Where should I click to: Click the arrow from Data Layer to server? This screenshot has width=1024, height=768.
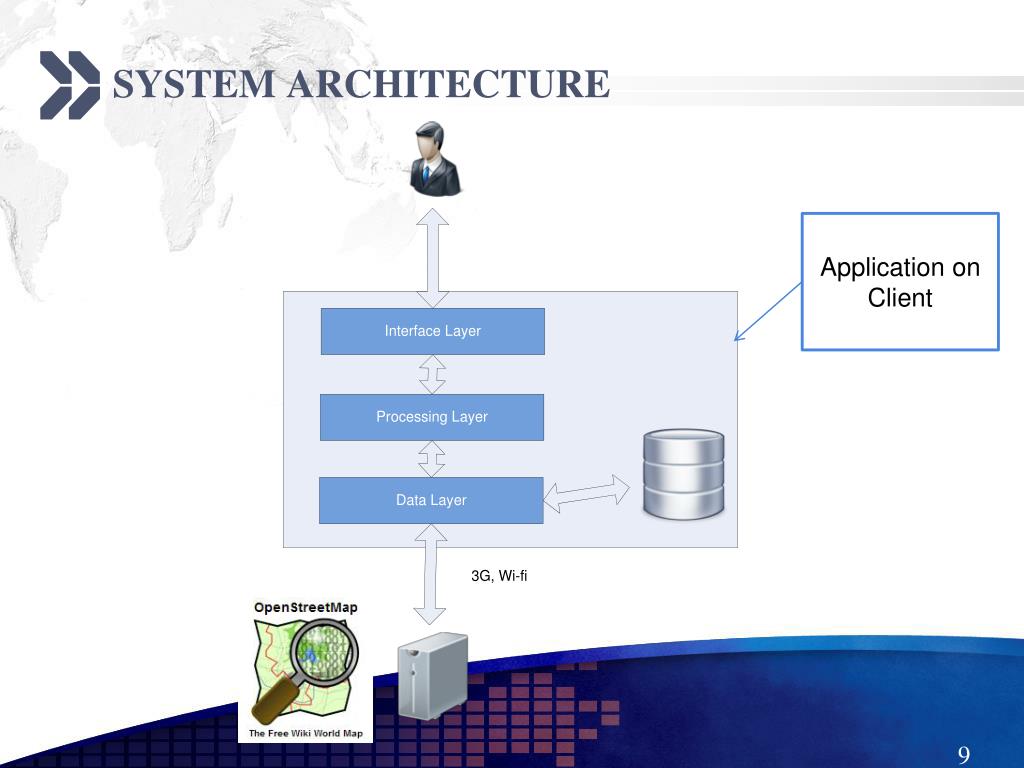[430, 574]
